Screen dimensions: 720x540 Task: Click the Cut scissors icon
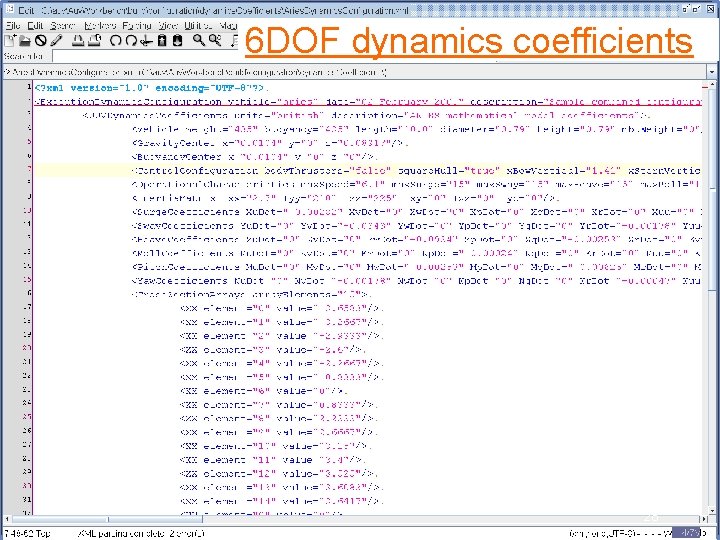pos(146,41)
